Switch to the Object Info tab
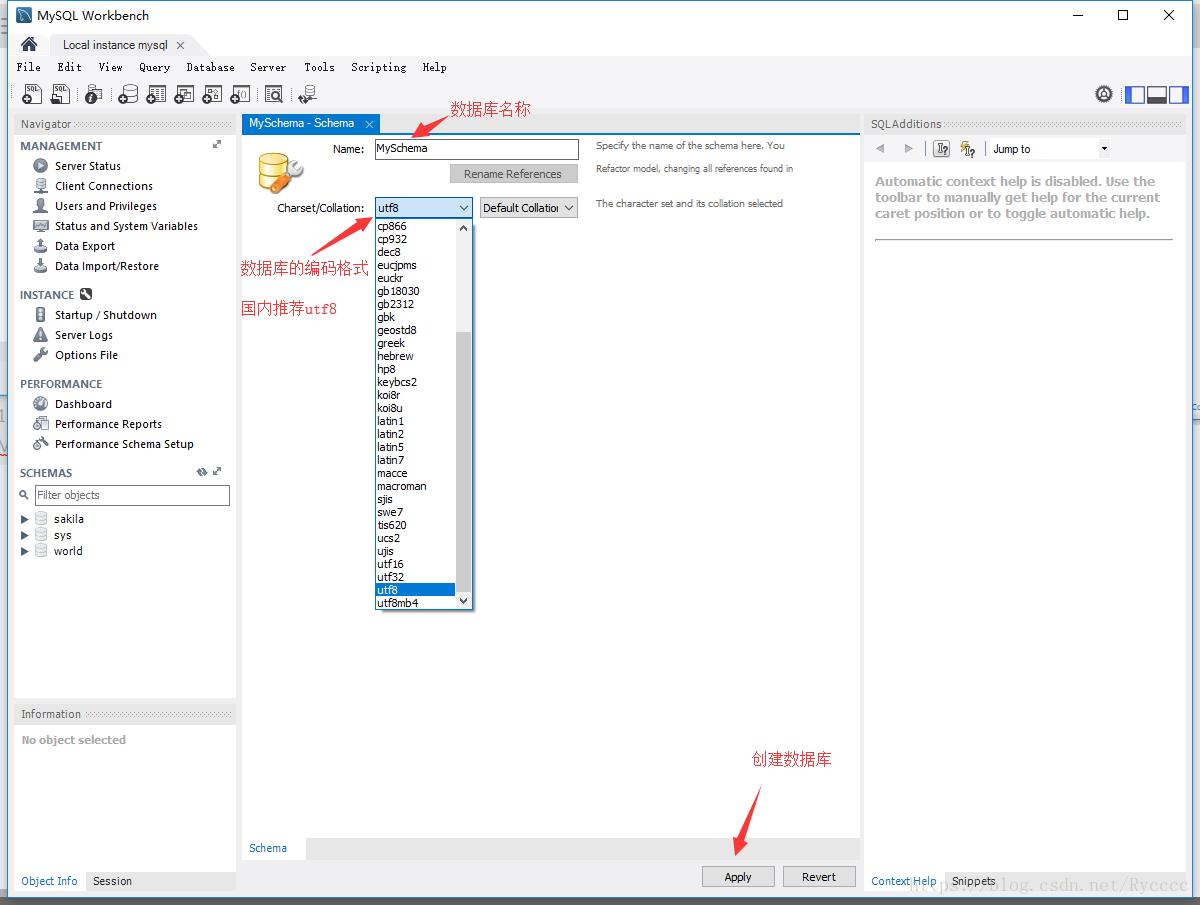 coord(50,881)
